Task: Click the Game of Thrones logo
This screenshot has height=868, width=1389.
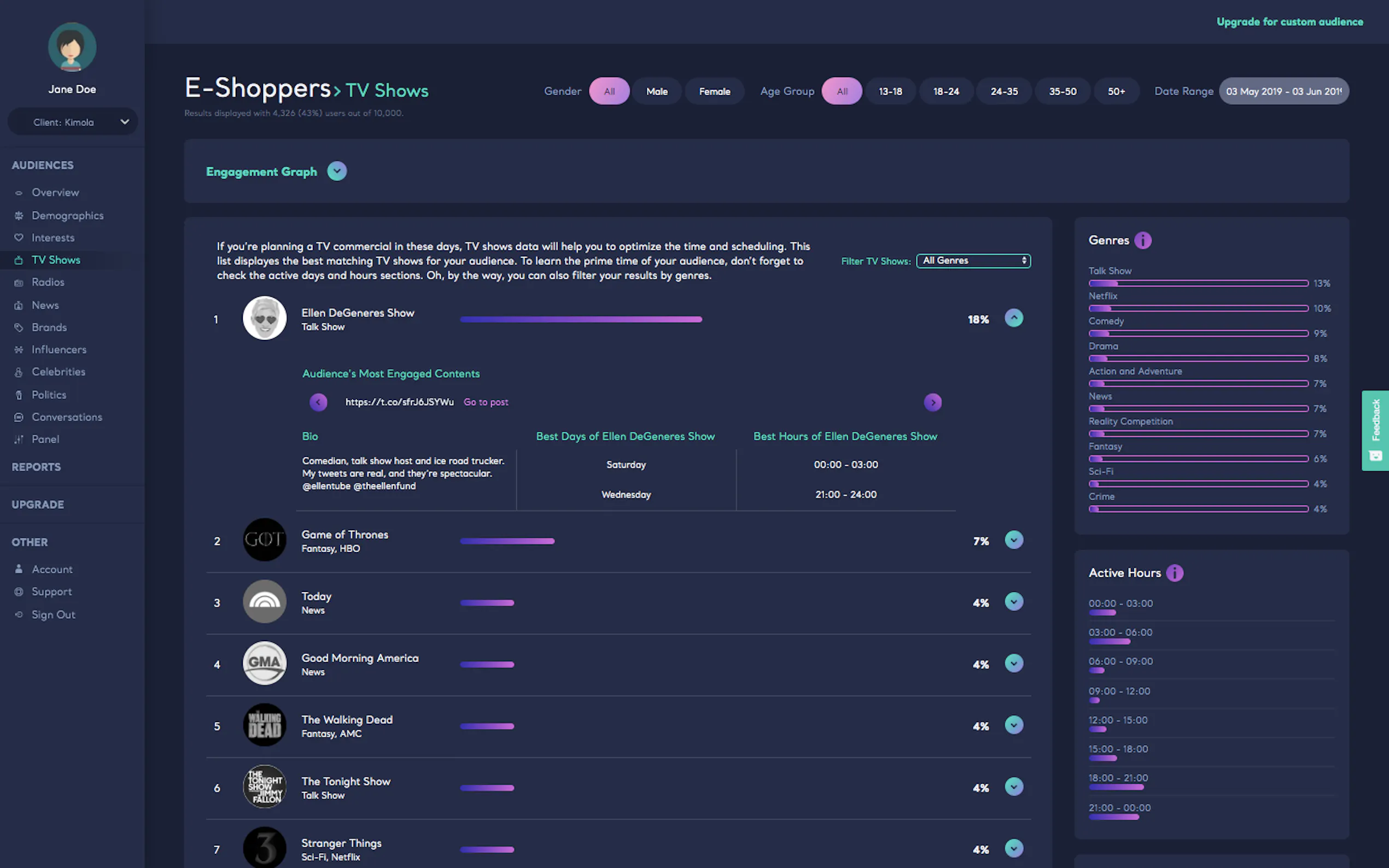Action: tap(264, 539)
